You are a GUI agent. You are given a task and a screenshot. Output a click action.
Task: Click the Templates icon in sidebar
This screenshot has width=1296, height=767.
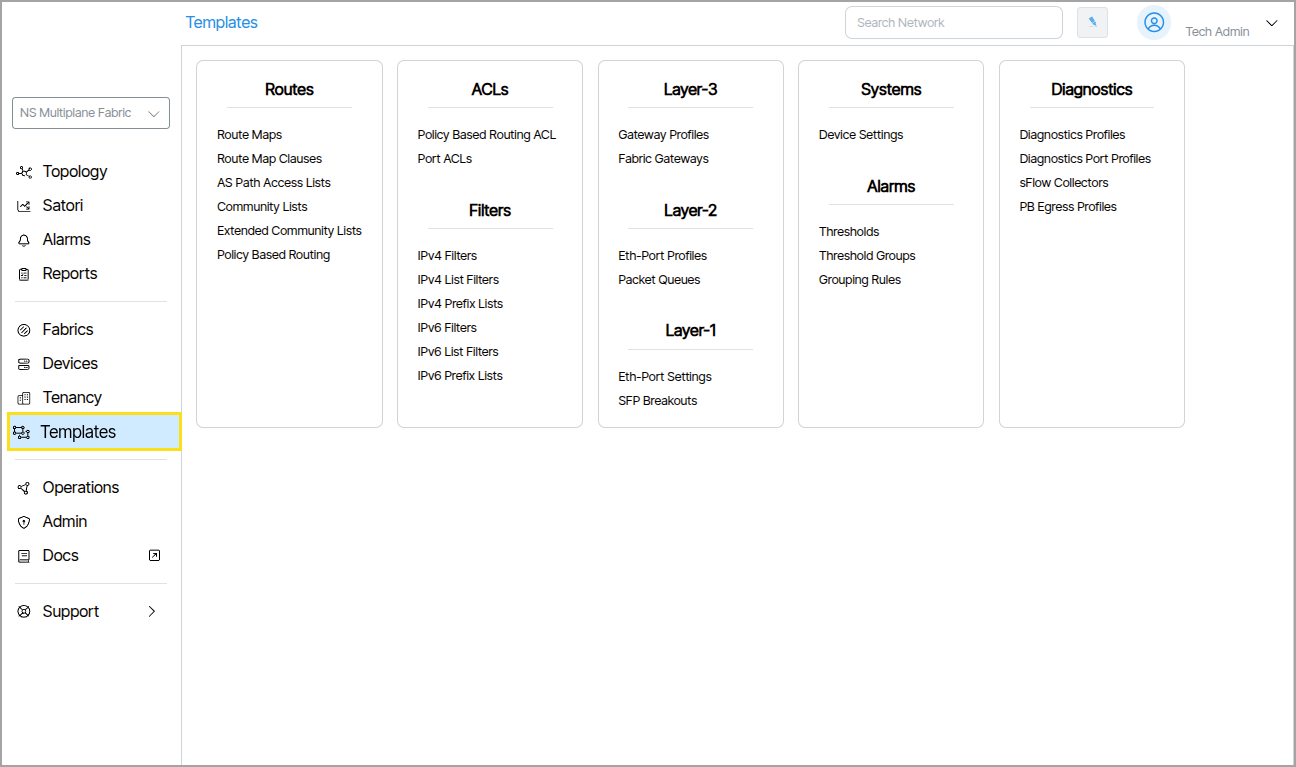22,432
